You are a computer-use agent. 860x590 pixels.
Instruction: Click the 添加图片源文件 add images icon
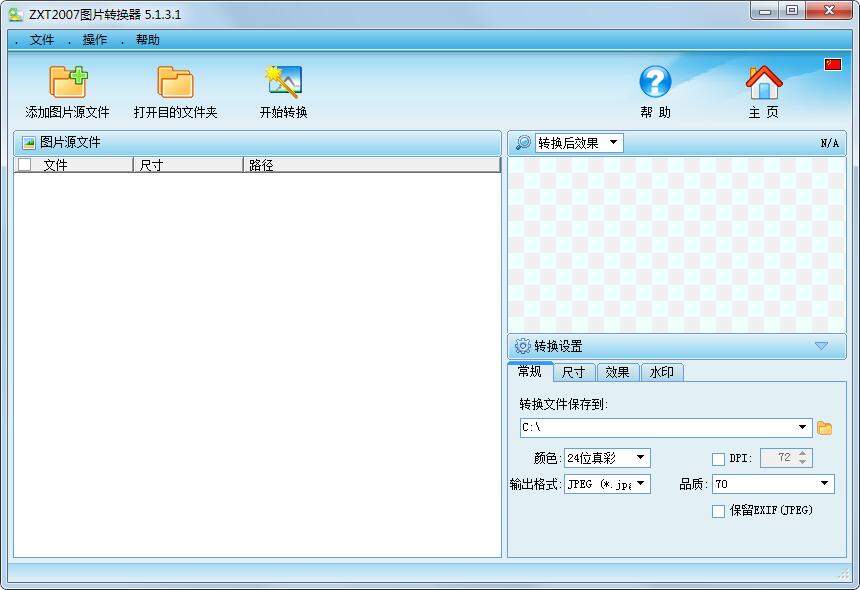click(x=68, y=78)
